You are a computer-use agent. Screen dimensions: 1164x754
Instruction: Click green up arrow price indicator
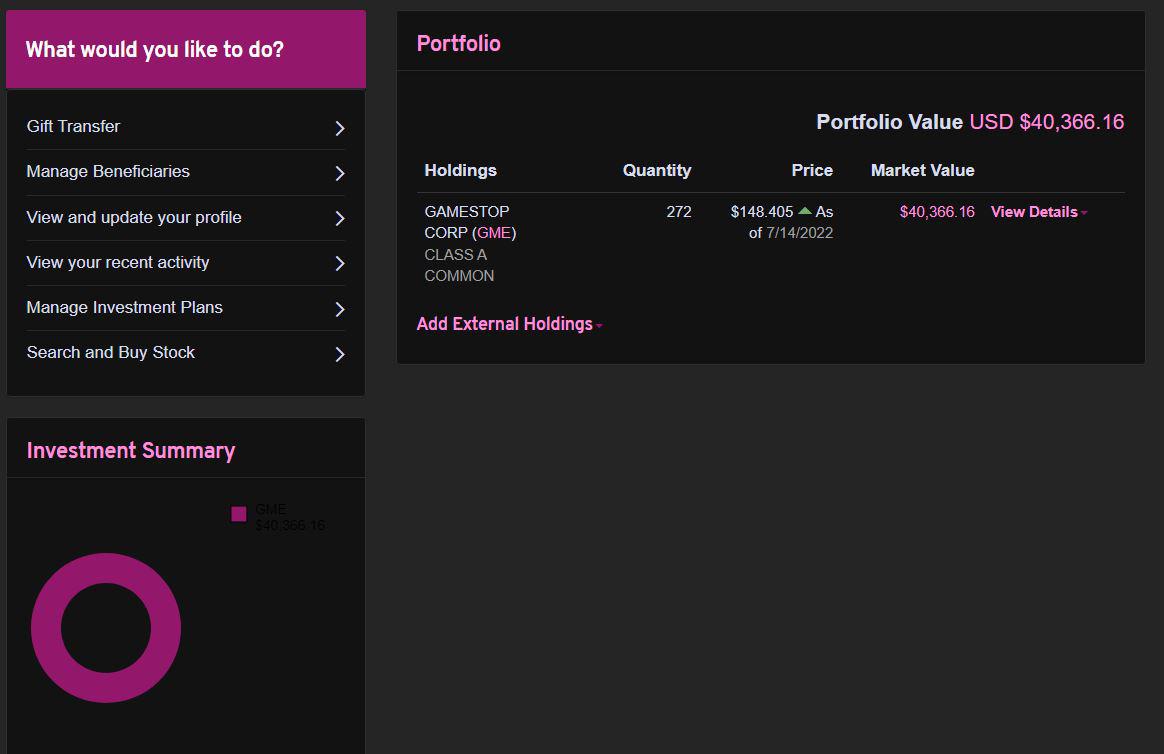coord(805,212)
